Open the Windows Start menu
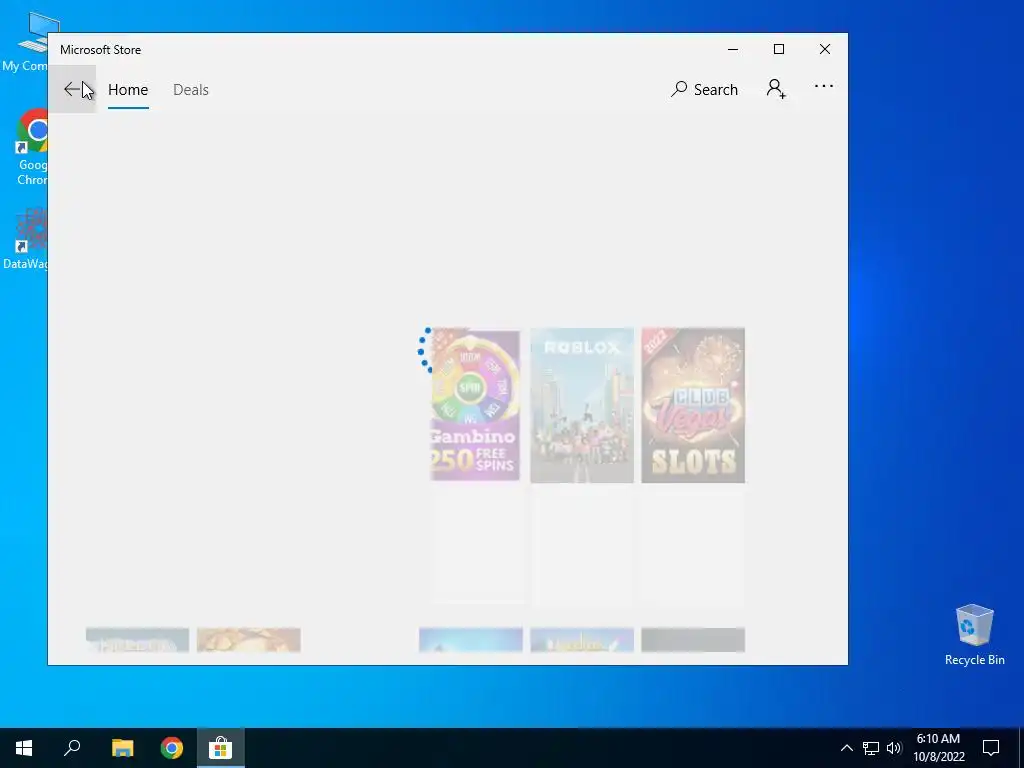The width and height of the screenshot is (1024, 768). (24, 748)
